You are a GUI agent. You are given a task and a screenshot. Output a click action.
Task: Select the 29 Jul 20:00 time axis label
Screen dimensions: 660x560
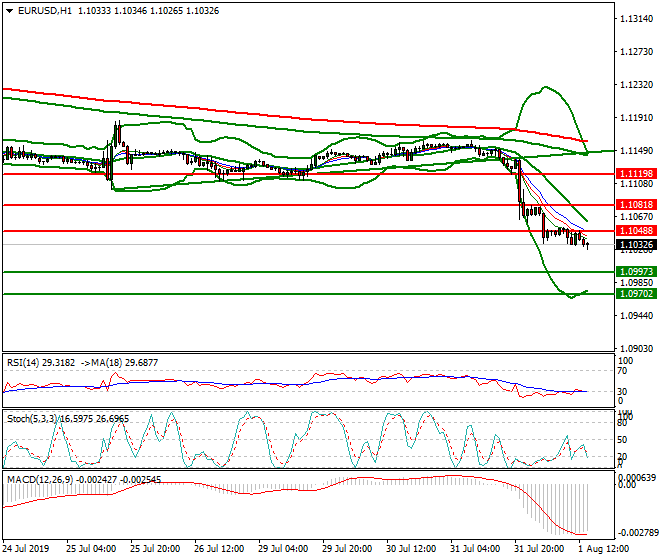click(x=347, y=549)
